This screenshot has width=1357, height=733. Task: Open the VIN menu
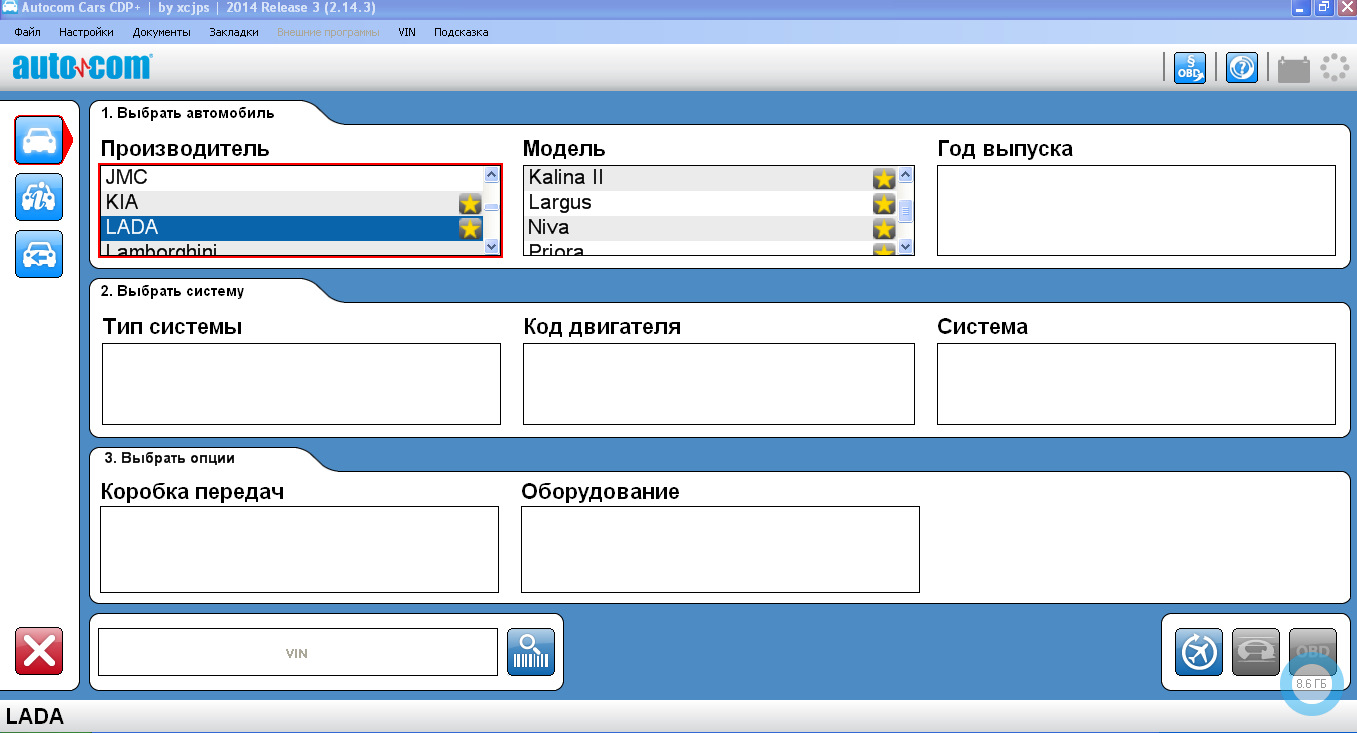click(x=407, y=32)
